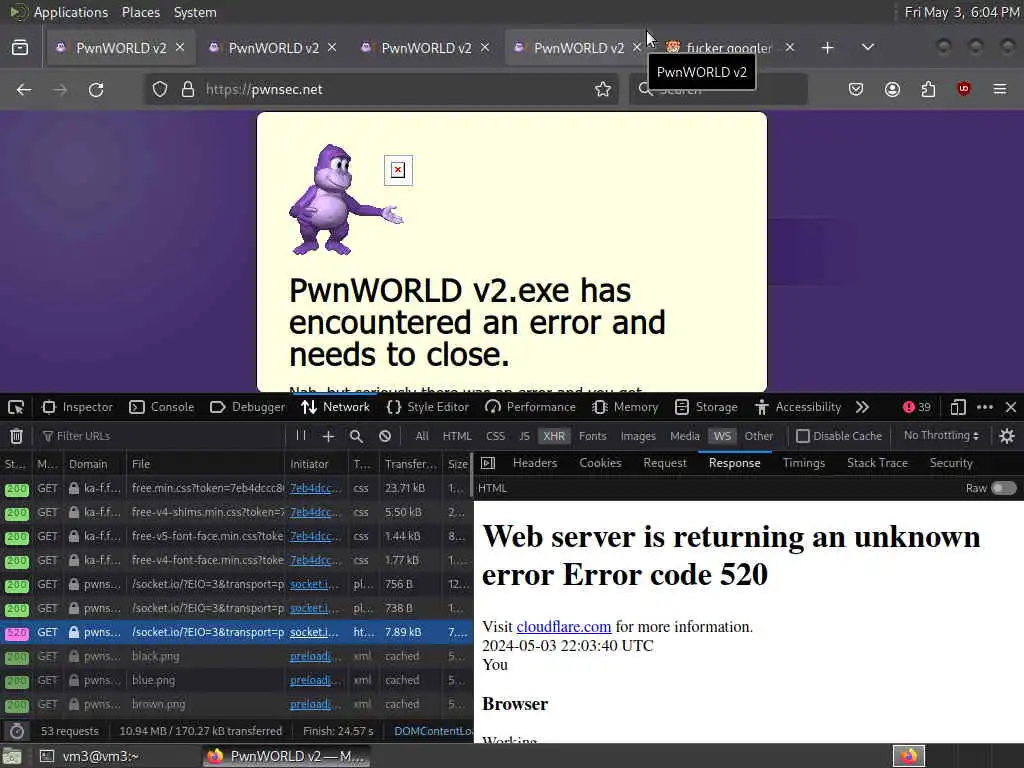The image size is (1024, 768).
Task: Open the Firefox account icon
Action: [892, 89]
